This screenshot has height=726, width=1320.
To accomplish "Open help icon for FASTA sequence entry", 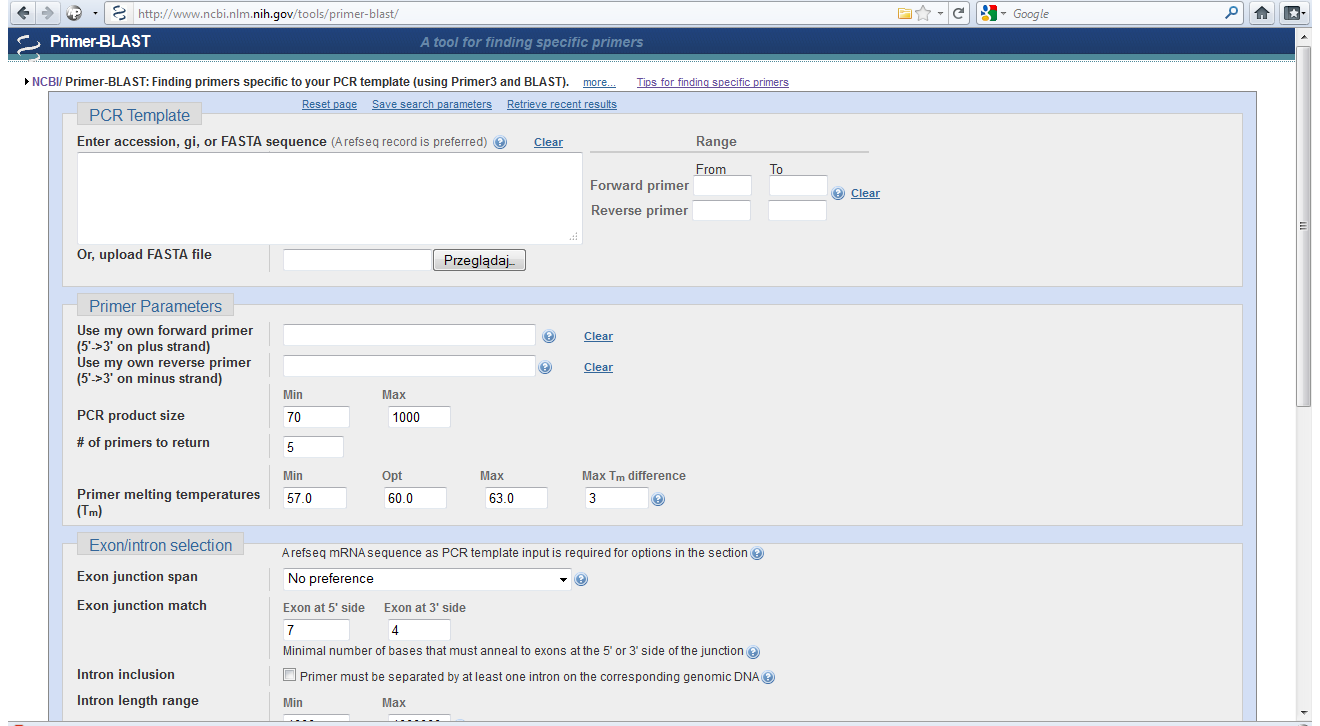I will tap(500, 143).
